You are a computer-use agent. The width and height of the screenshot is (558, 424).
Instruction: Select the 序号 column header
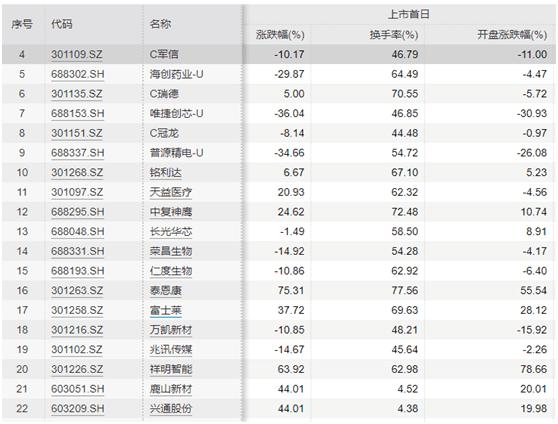point(22,24)
